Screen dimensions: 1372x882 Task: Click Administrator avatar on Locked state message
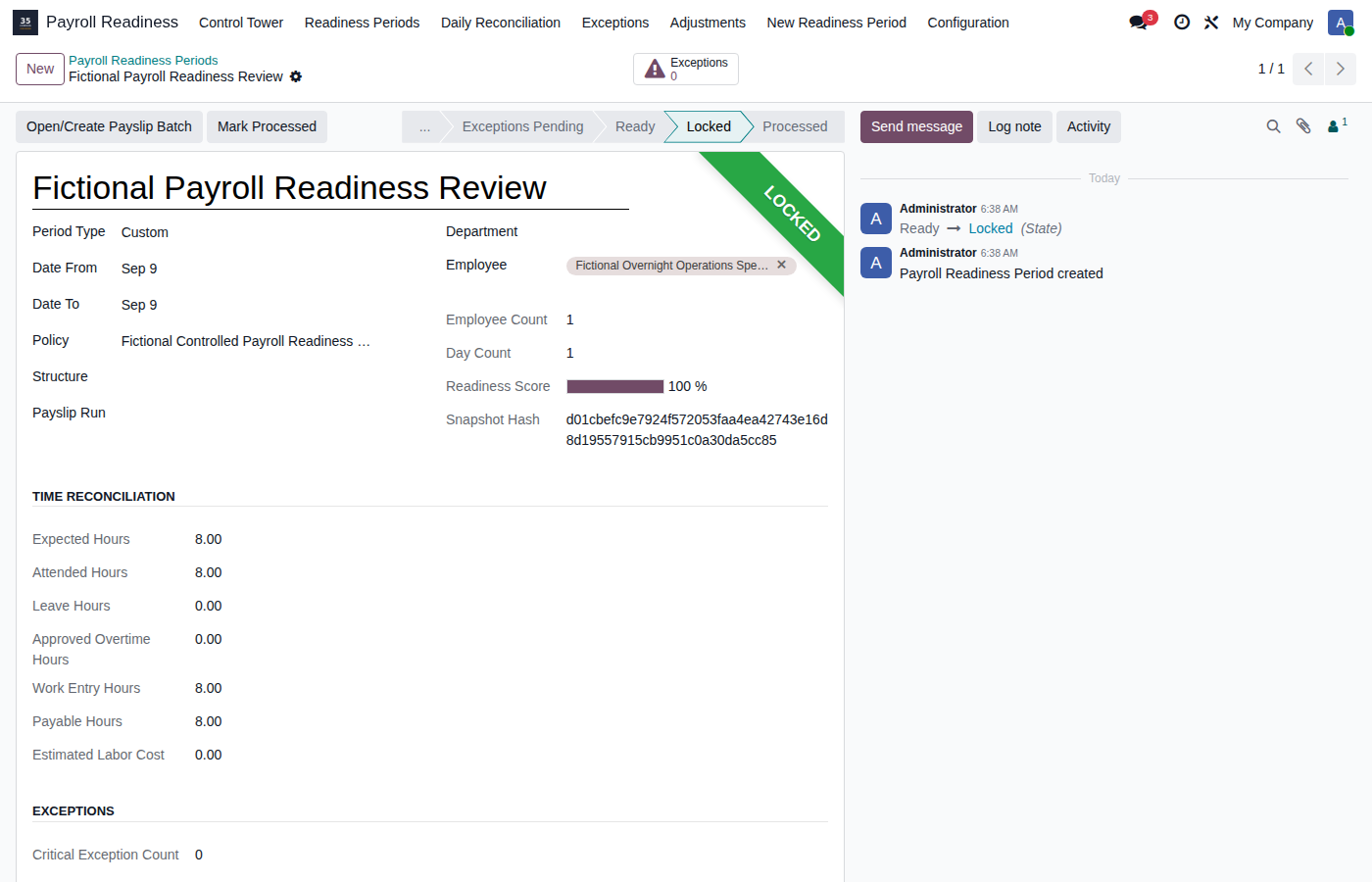coord(876,219)
